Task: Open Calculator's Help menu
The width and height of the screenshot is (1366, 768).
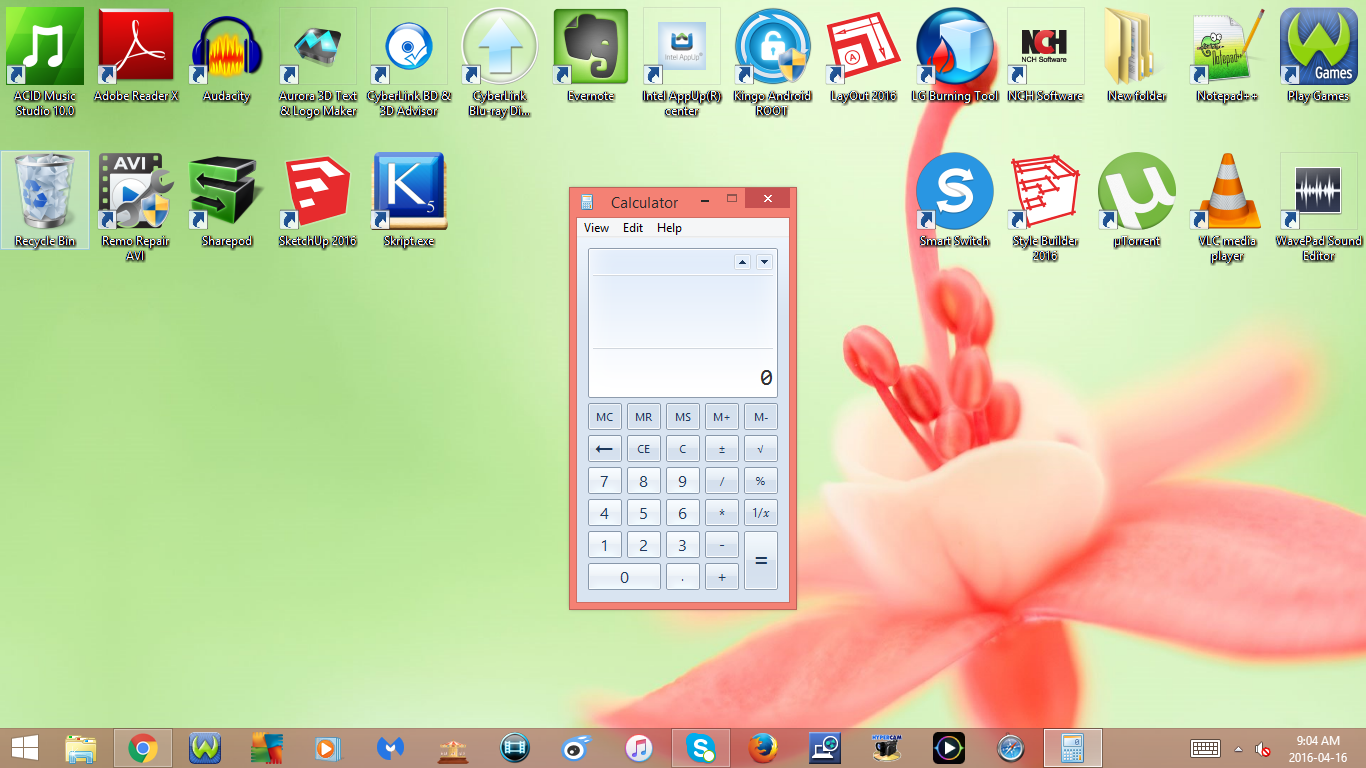Action: (669, 227)
